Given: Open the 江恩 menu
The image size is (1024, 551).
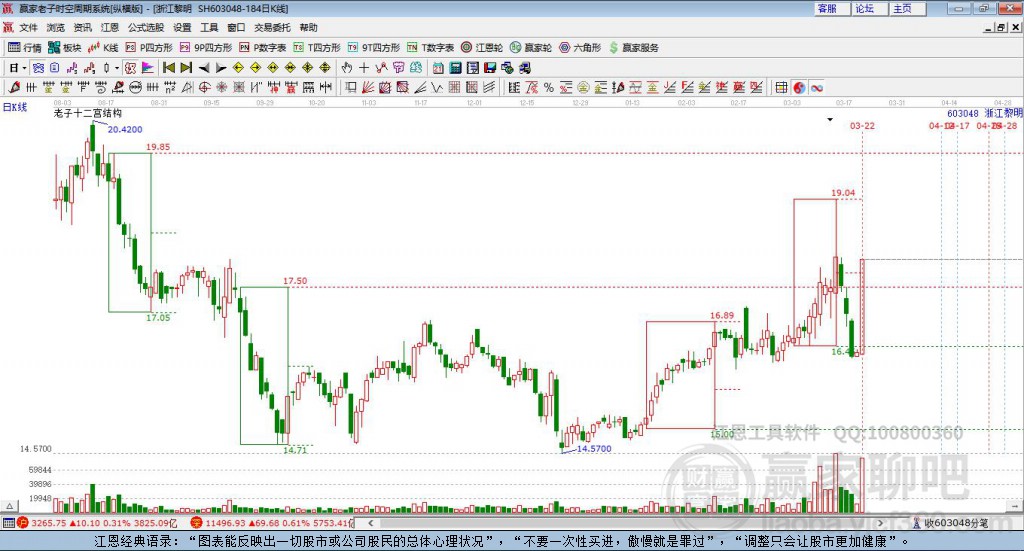Looking at the screenshot, I should 110,27.
